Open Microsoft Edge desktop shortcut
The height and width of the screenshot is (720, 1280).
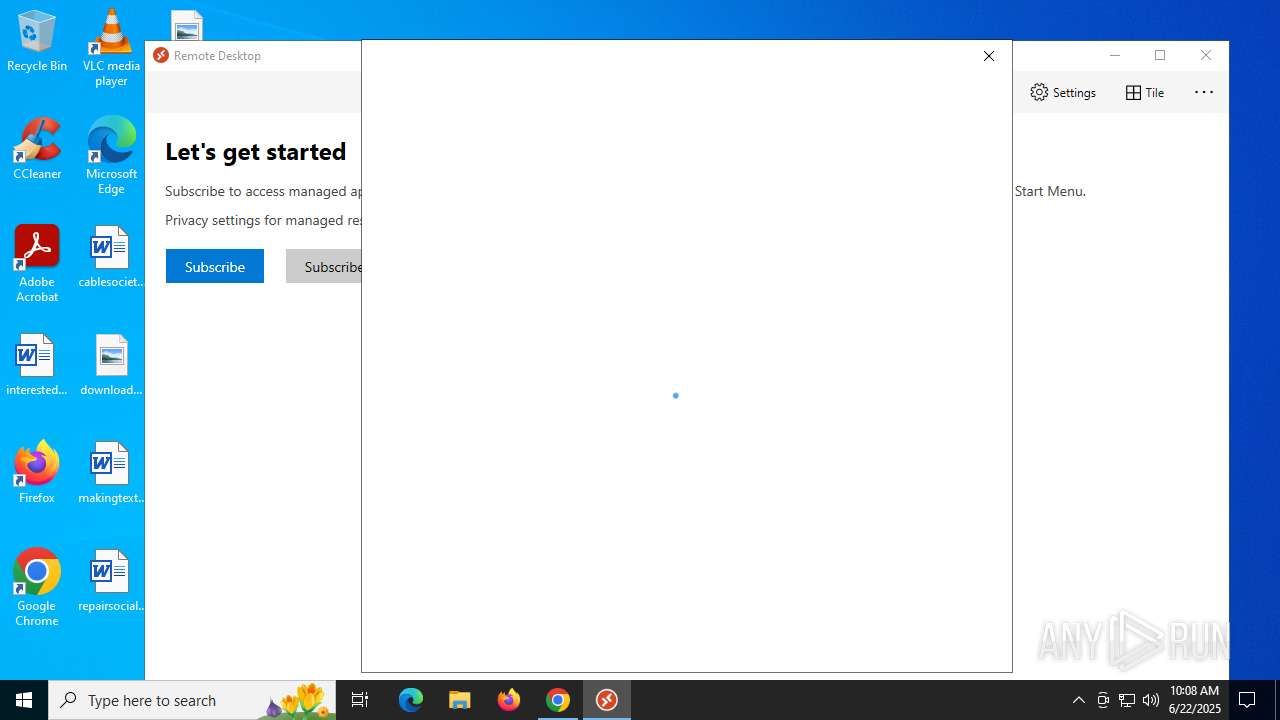click(x=111, y=155)
